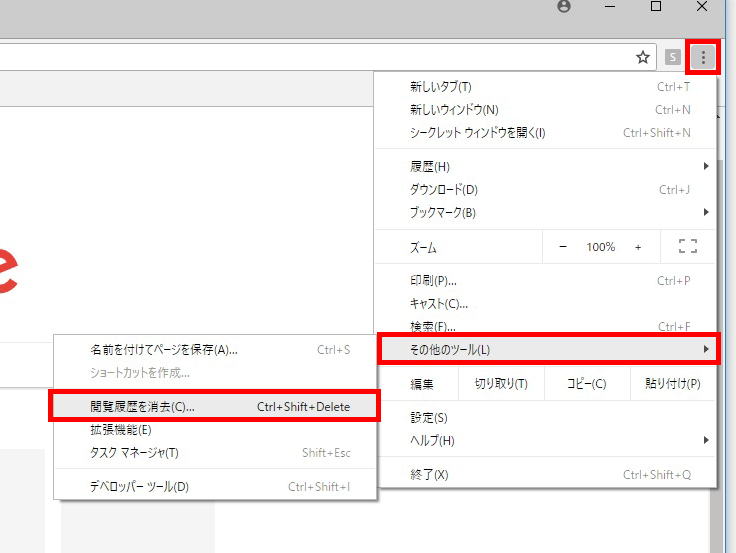This screenshot has height=553, width=736.
Task: Expand the ヘルプ(H) submenu
Action: 545,441
